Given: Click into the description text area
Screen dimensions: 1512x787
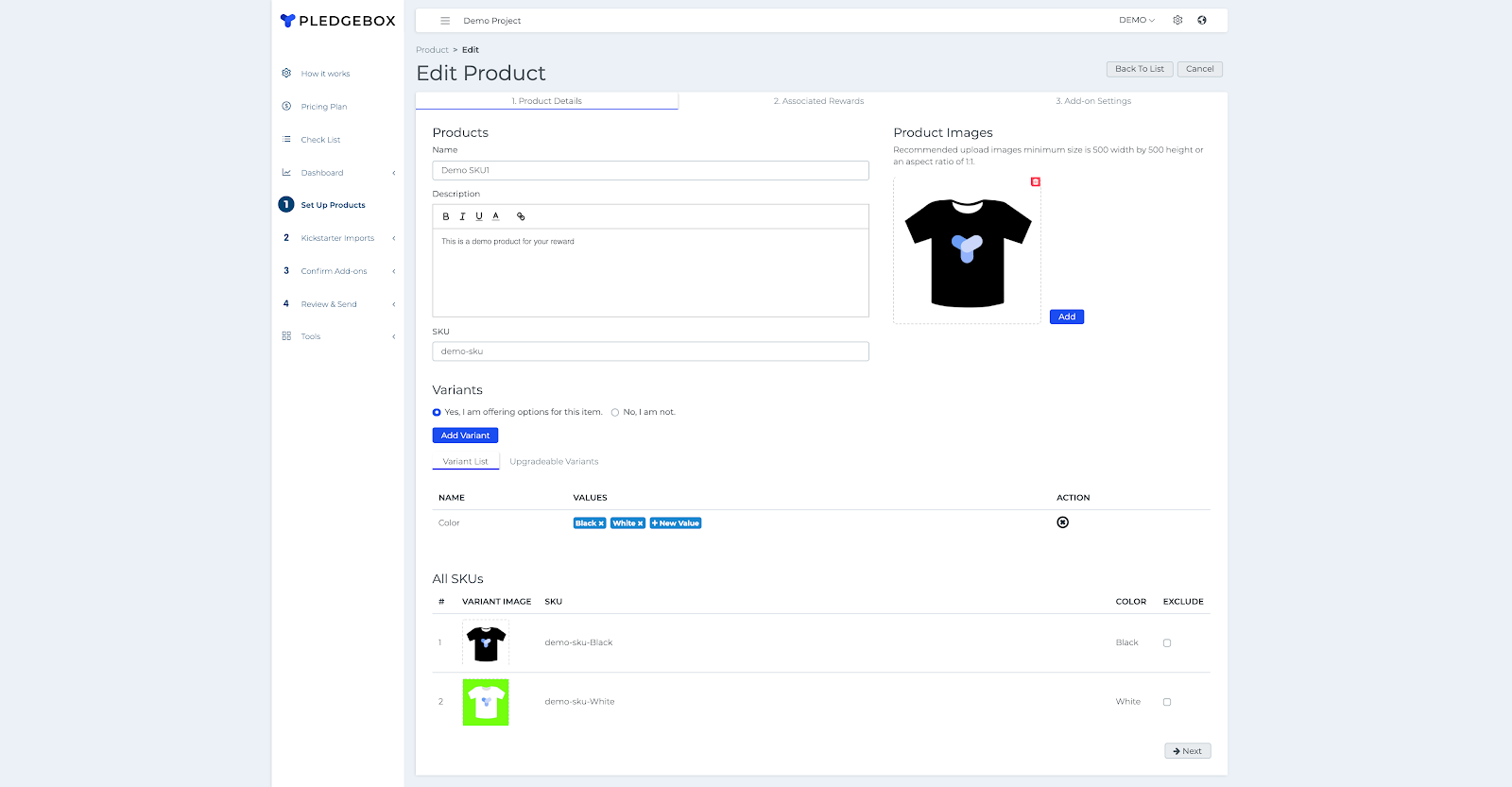Looking at the screenshot, I should pos(650,272).
